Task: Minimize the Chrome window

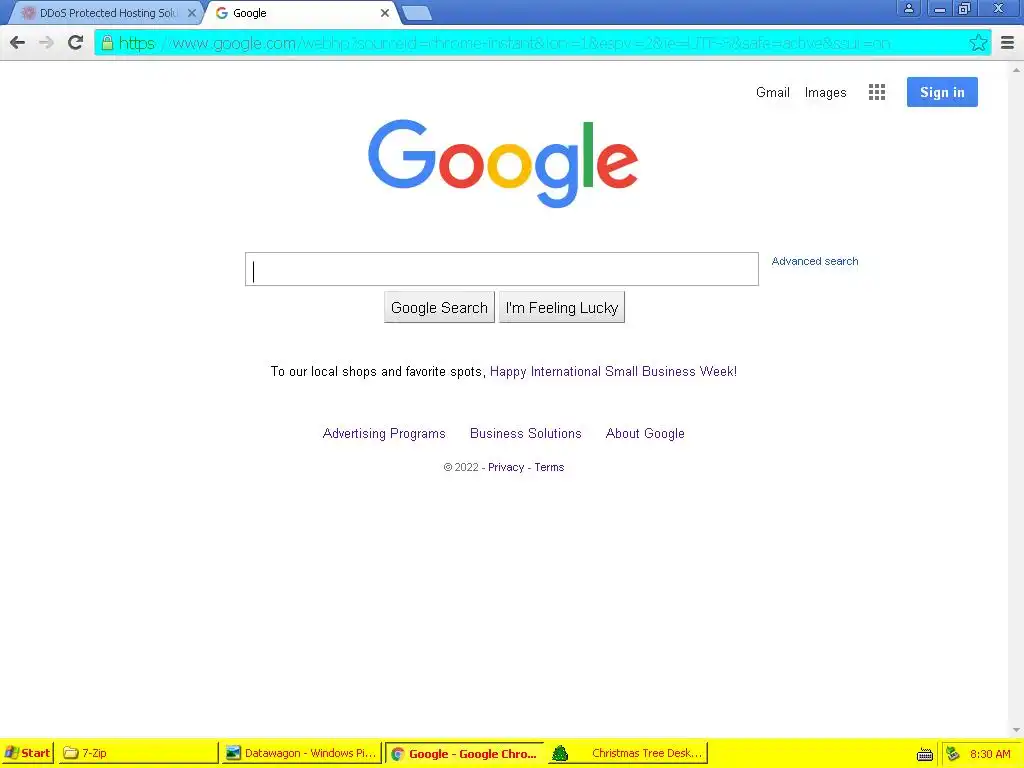Action: pos(940,8)
